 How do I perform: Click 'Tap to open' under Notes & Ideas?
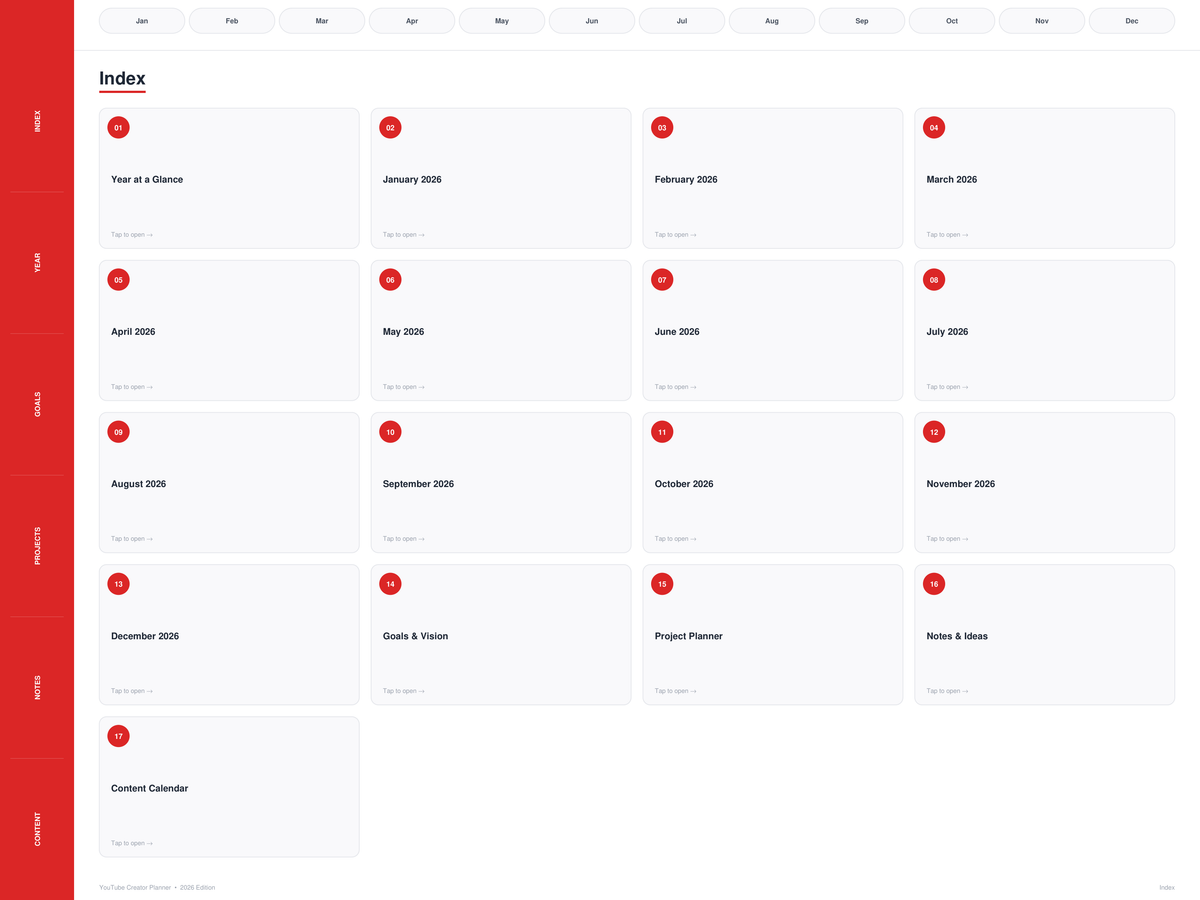[x=948, y=691]
